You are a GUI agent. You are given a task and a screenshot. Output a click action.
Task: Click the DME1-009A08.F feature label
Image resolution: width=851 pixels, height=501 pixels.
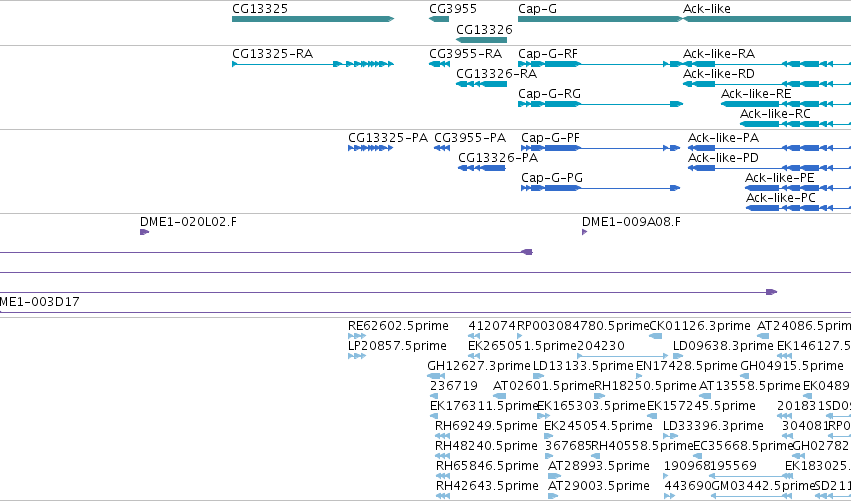[x=631, y=222]
